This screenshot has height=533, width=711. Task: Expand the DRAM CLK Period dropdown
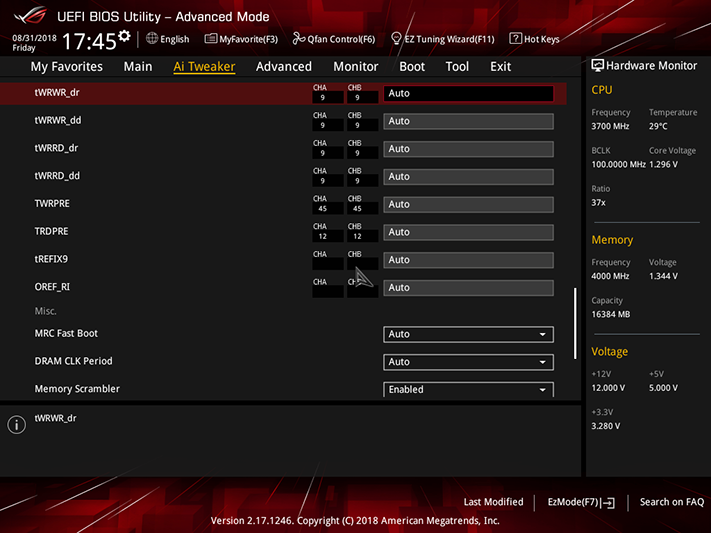(468, 362)
